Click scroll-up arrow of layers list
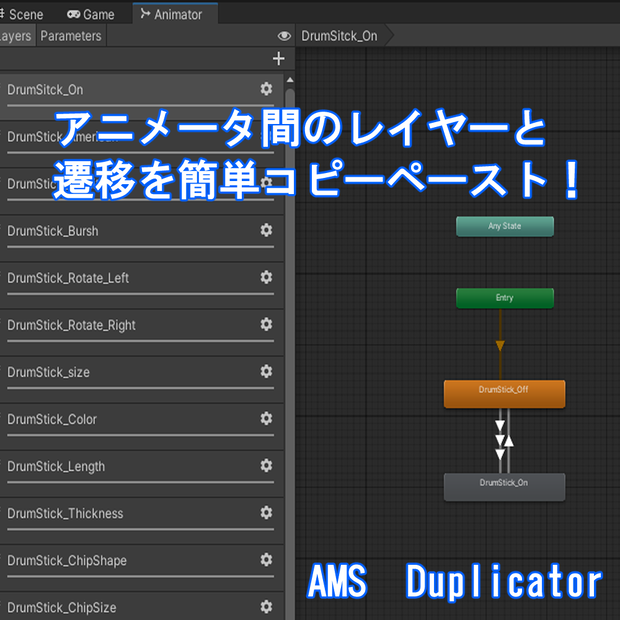Image resolution: width=620 pixels, height=620 pixels. 290,80
